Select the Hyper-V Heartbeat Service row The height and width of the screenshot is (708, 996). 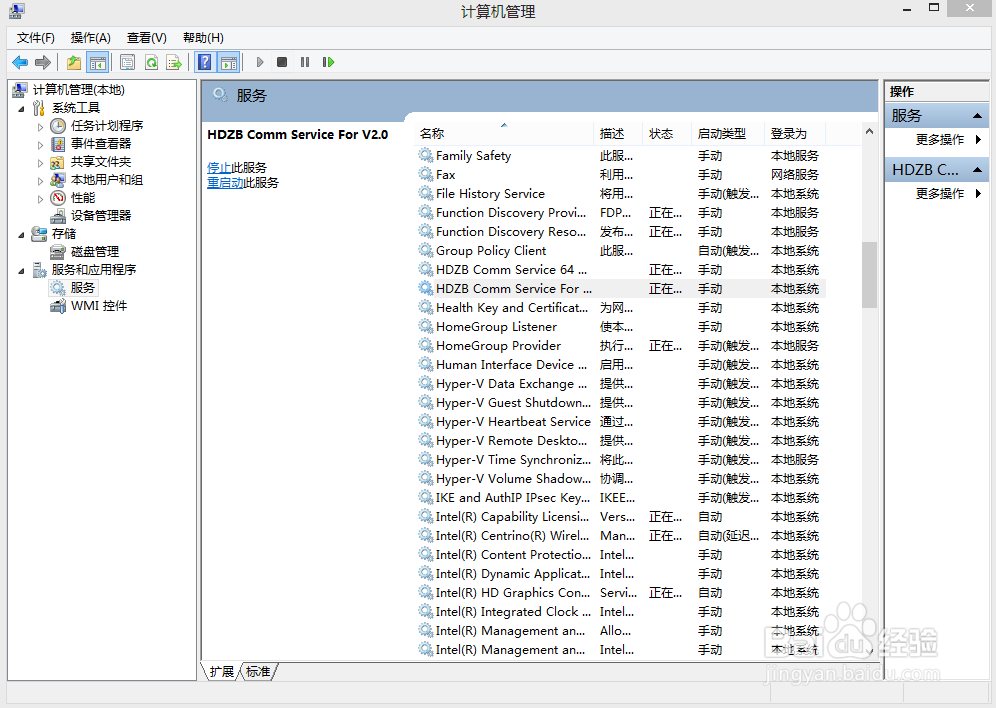[619, 422]
